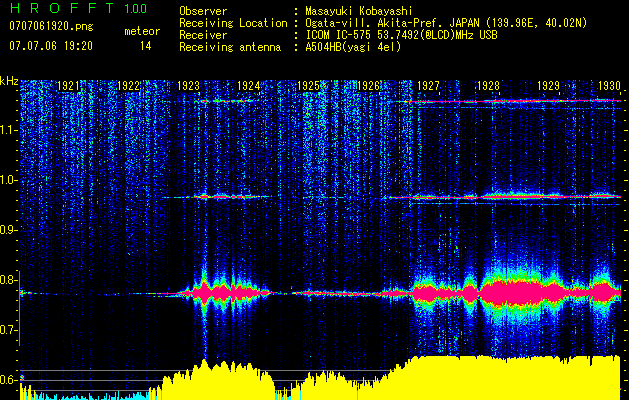Click the meteor count value 14
629x400 pixels.
pos(145,46)
